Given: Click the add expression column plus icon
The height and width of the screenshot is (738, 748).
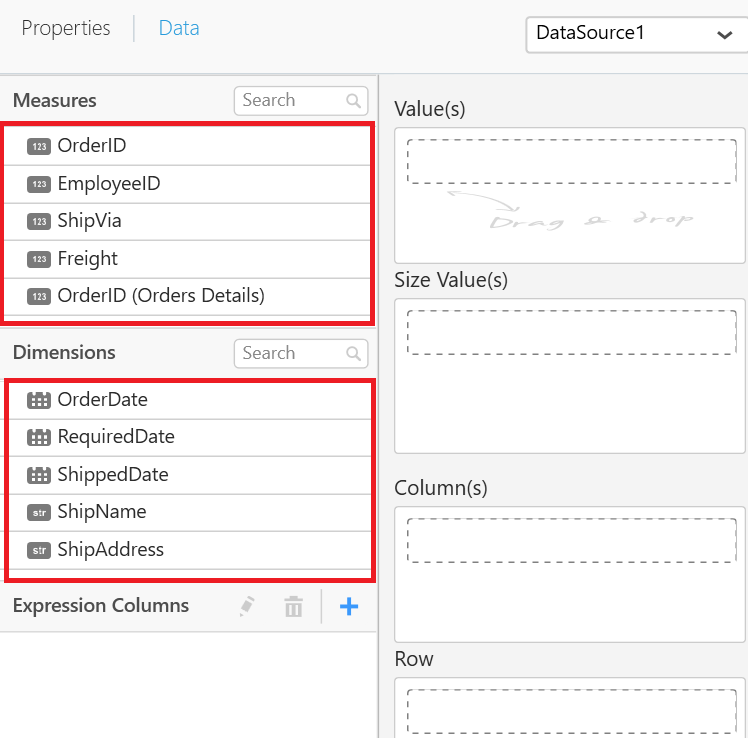Looking at the screenshot, I should click(x=348, y=606).
